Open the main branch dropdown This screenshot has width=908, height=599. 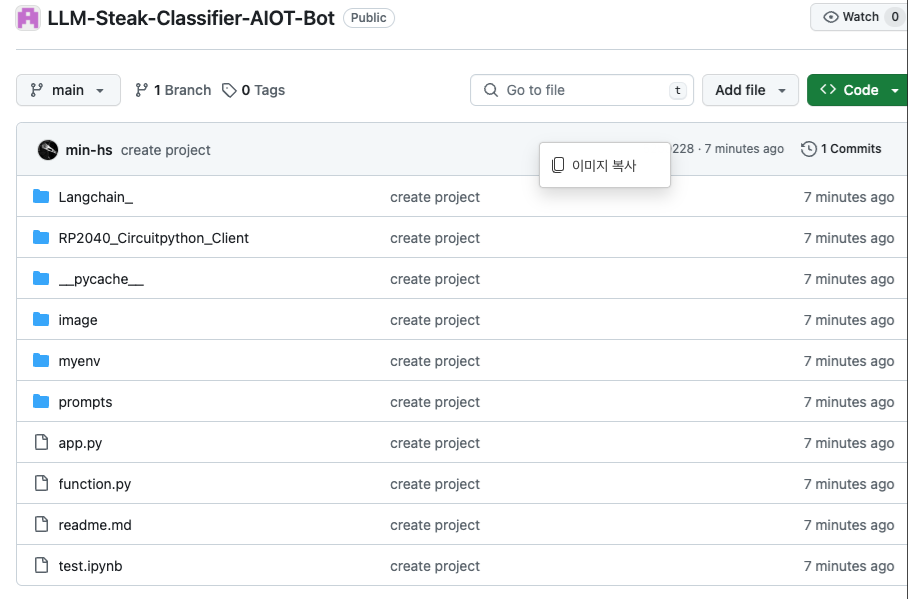[x=68, y=90]
